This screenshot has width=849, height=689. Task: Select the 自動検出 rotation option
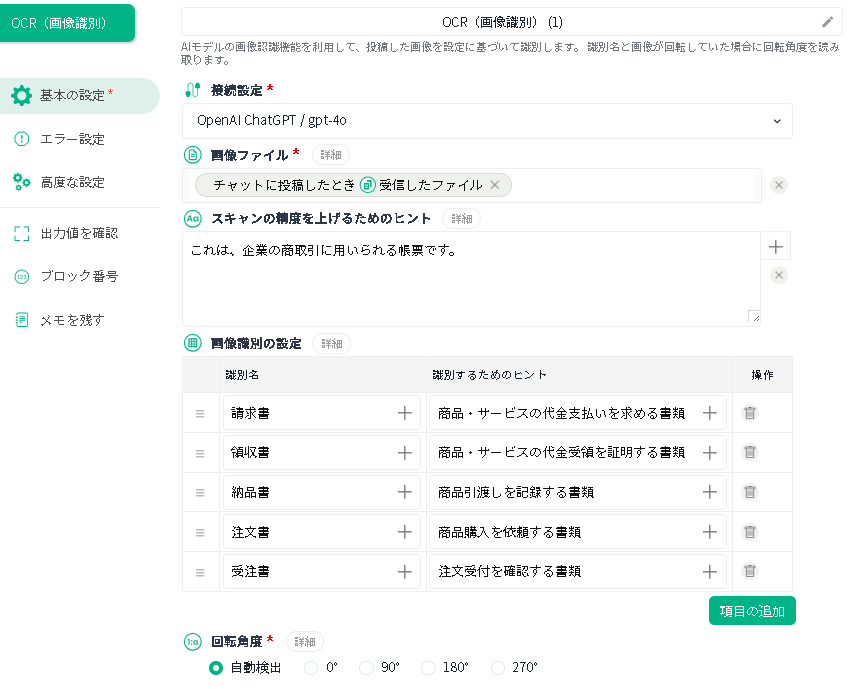click(x=216, y=668)
